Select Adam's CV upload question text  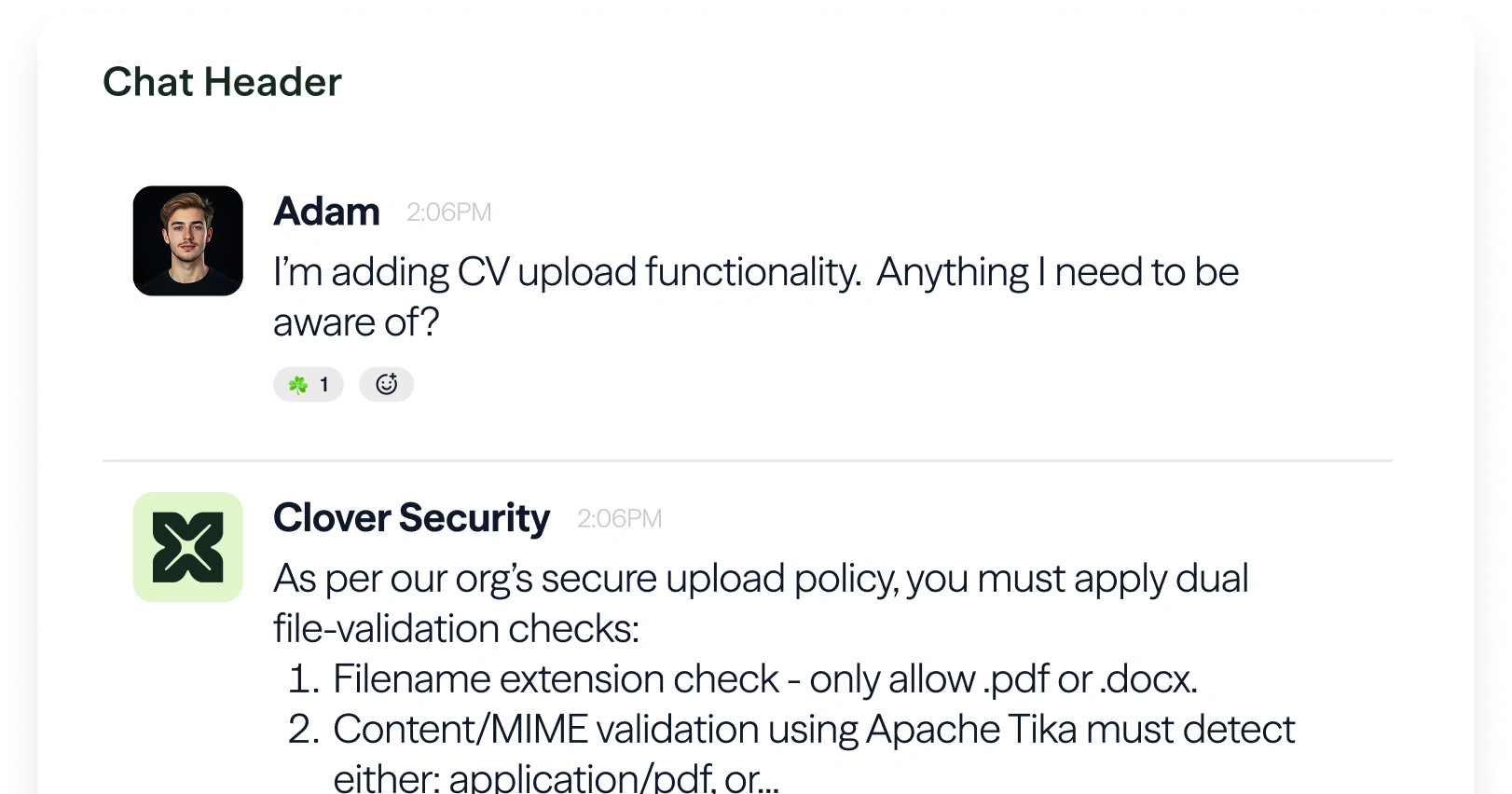(755, 295)
